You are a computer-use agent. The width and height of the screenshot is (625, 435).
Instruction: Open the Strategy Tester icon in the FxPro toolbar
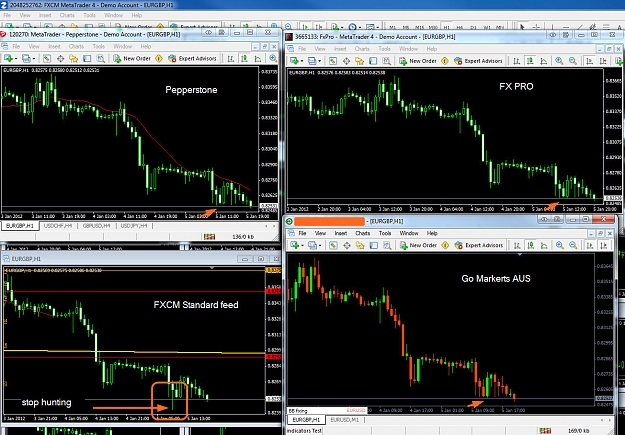[x=387, y=61]
